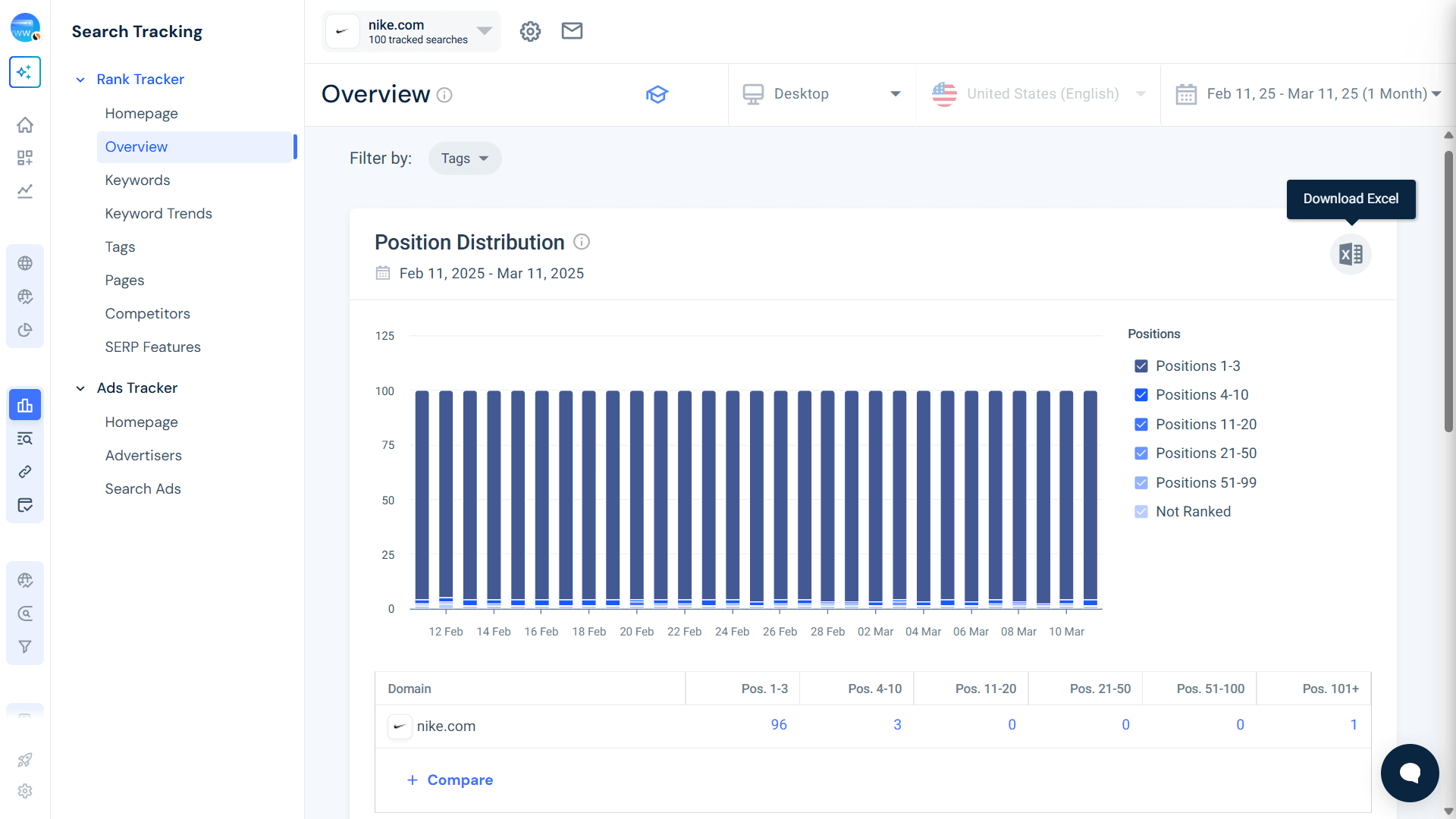Click the Pos. 4-10 value 3

tap(897, 725)
